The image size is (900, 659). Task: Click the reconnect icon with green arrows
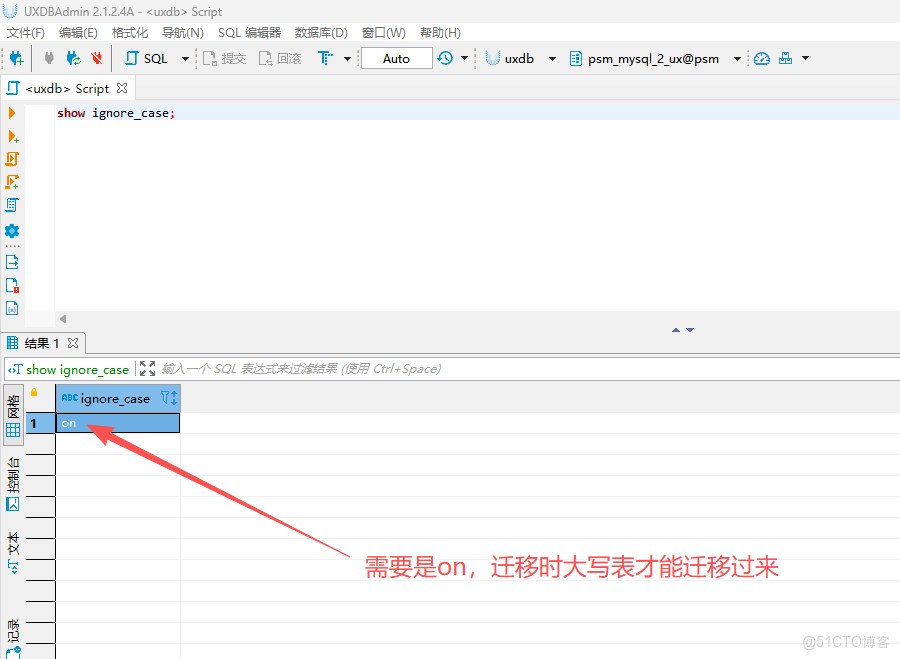(73, 58)
